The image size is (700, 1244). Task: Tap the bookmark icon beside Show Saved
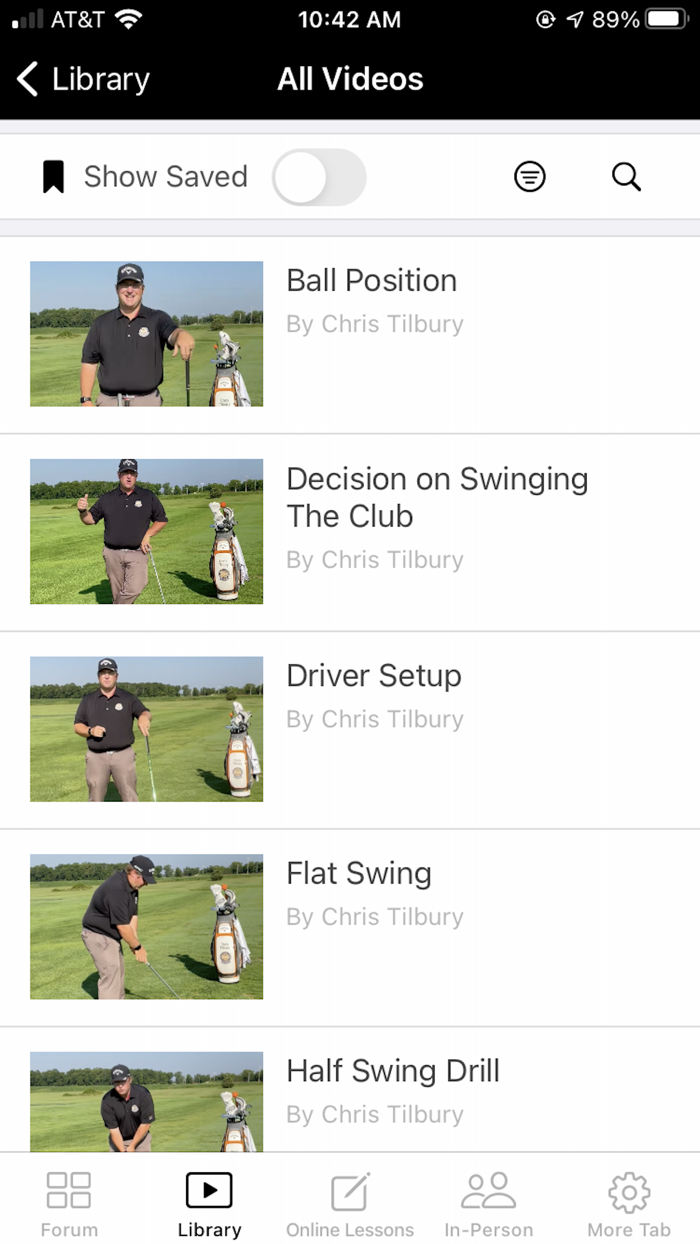(x=55, y=176)
